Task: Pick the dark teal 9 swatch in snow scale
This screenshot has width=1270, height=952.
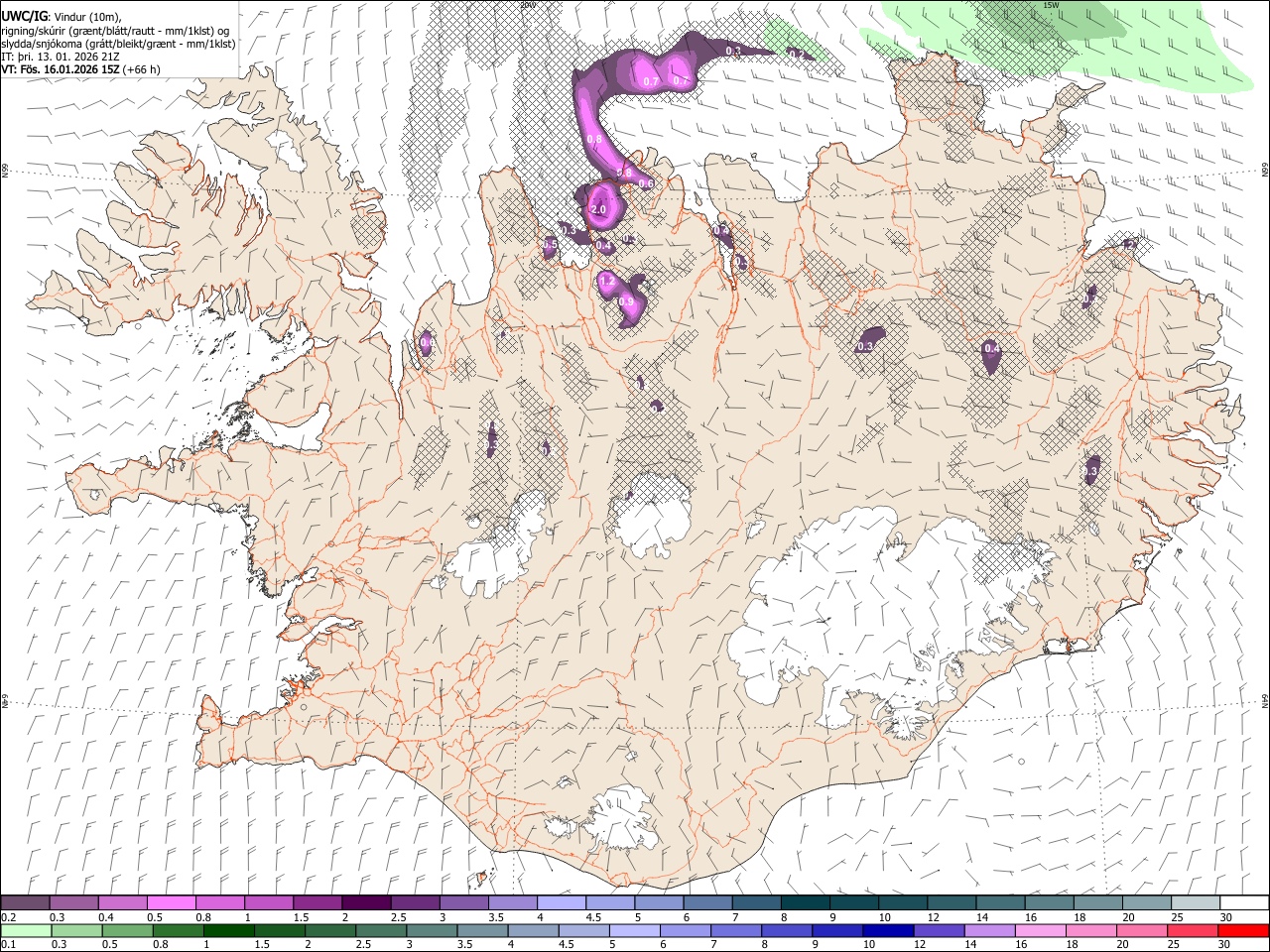Action: pos(854,902)
